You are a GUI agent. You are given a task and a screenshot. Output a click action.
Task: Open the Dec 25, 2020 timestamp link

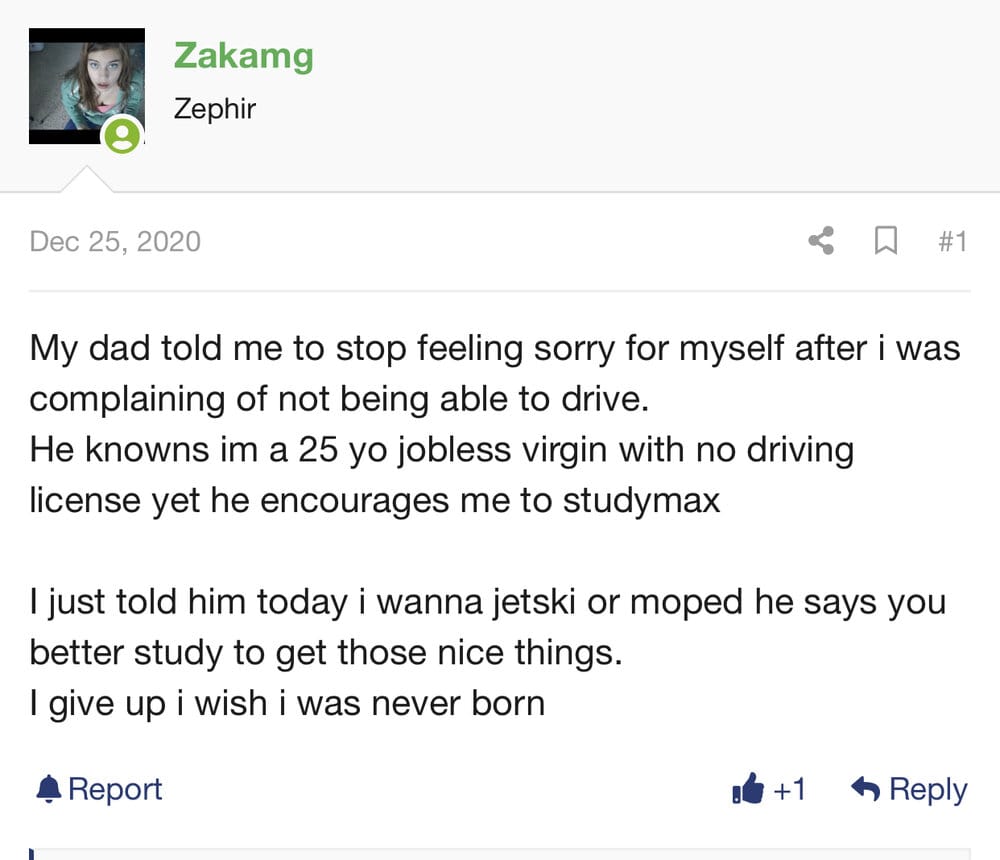pyautogui.click(x=115, y=241)
